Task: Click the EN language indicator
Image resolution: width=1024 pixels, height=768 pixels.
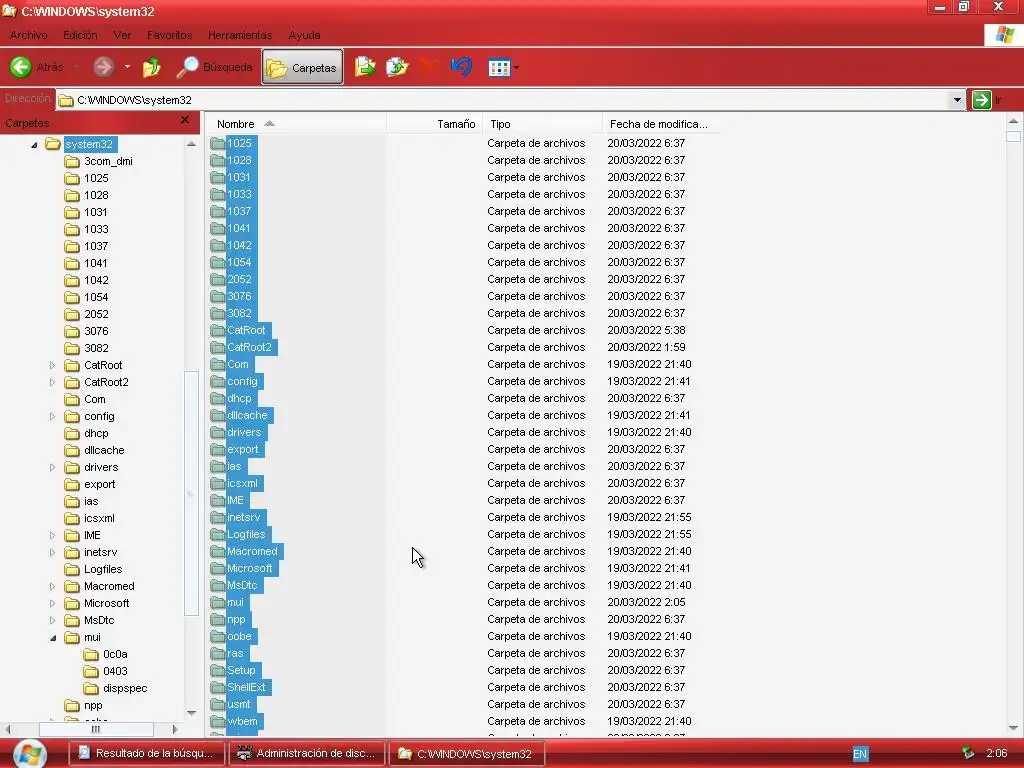Action: click(860, 754)
